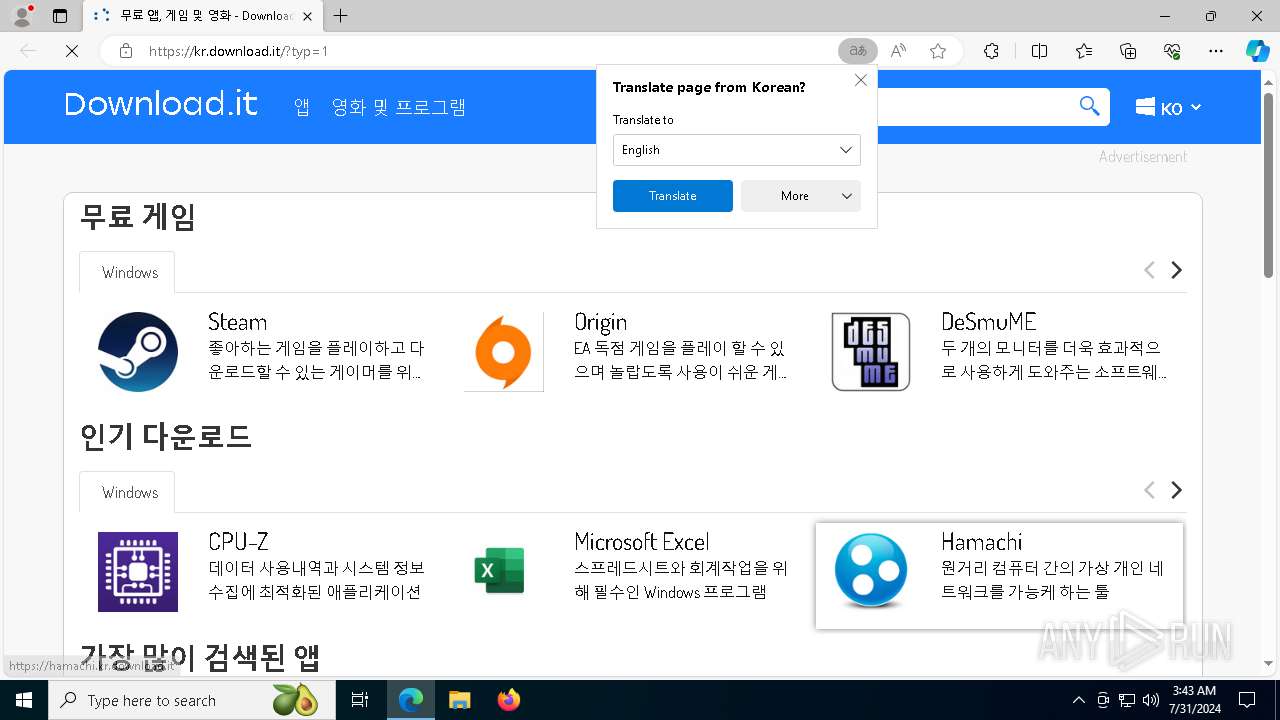This screenshot has height=720, width=1280.
Task: Open the Origin app icon
Action: [x=504, y=352]
